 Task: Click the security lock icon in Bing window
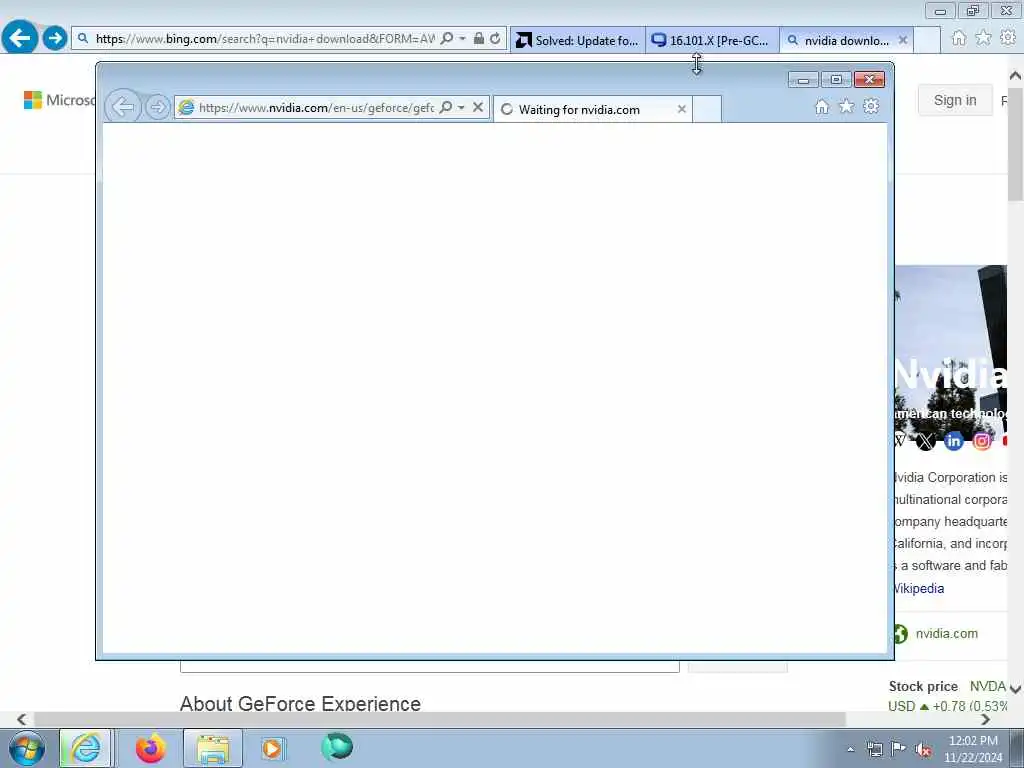pyautogui.click(x=479, y=39)
